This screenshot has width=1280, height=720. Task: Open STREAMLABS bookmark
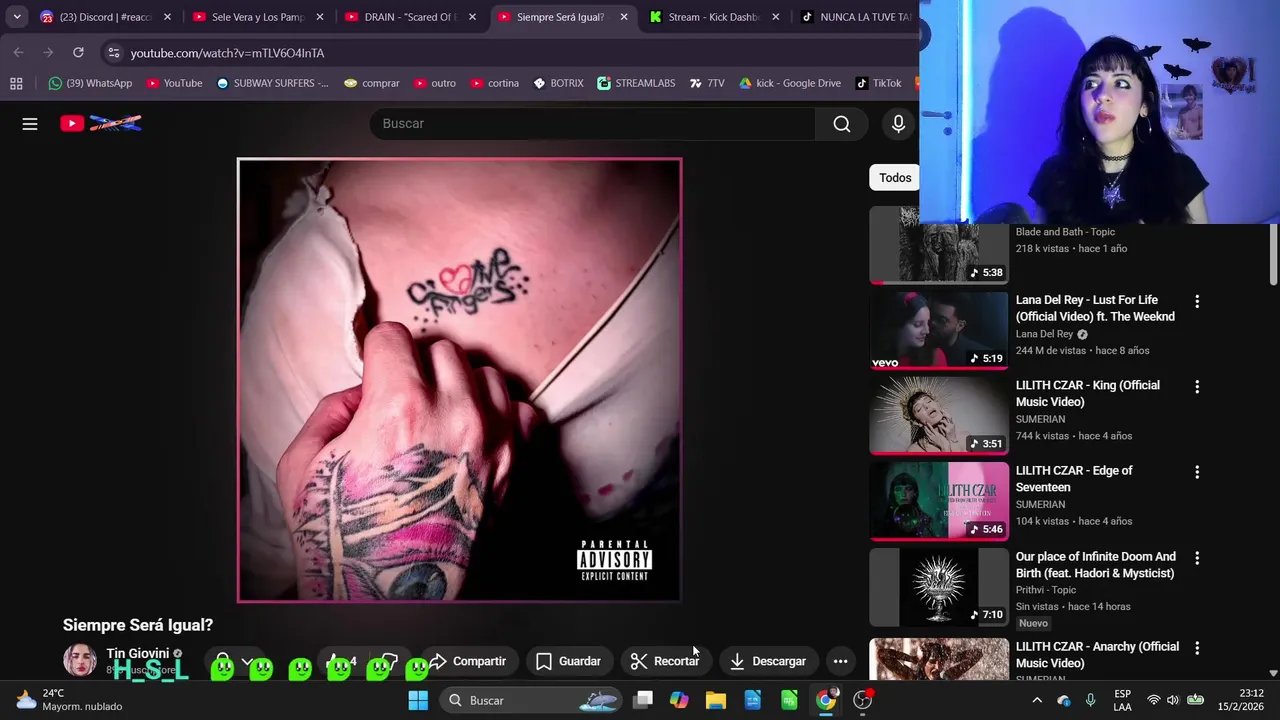point(636,83)
